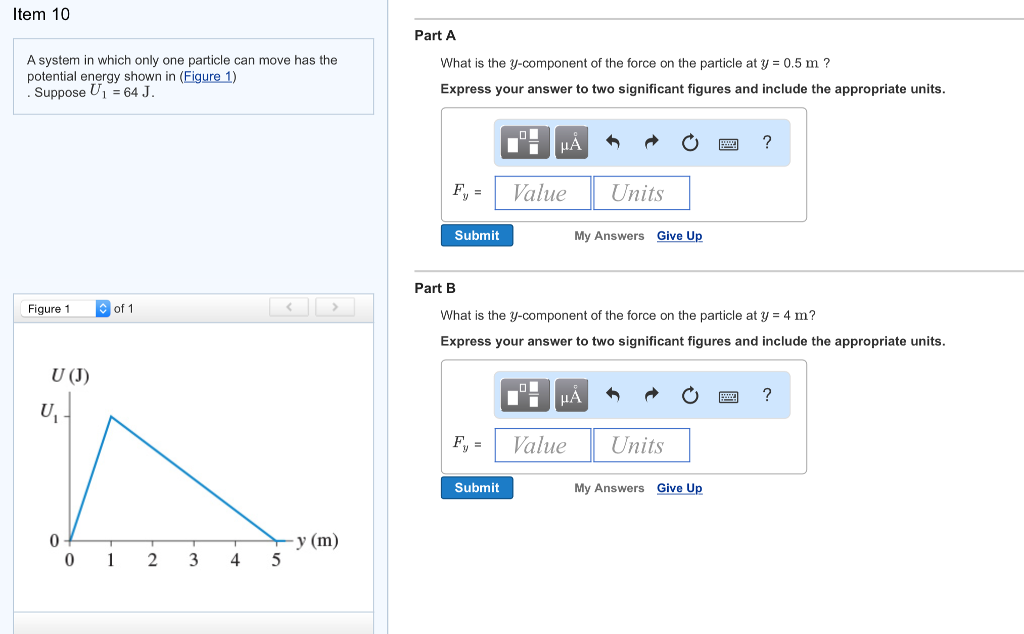
Task: Open equation templates in Part A toolbar
Action: pyautogui.click(x=524, y=142)
